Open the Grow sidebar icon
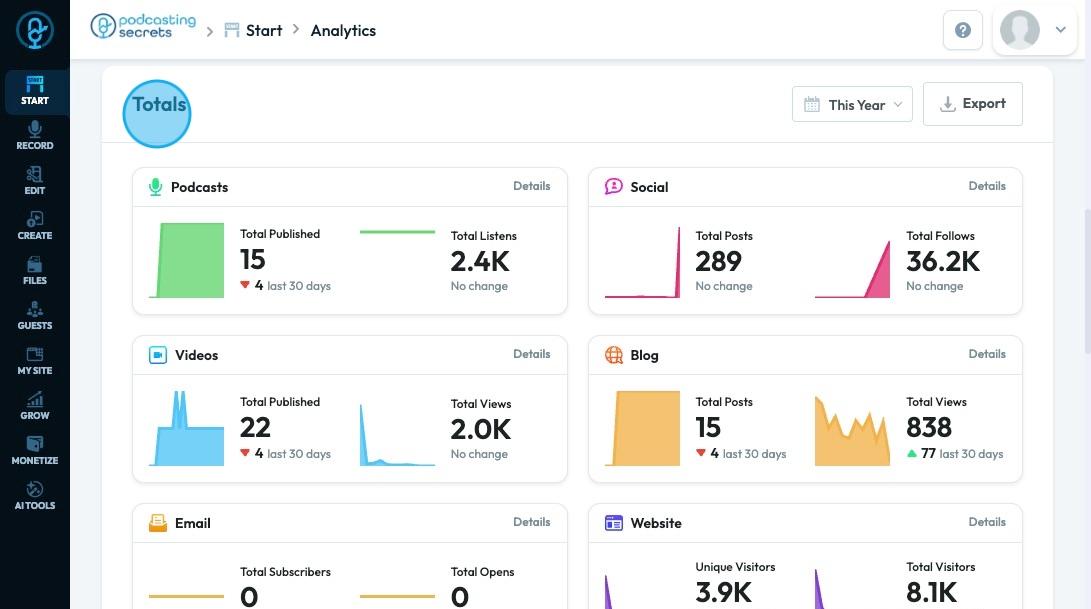This screenshot has height=609, width=1091. coord(35,406)
